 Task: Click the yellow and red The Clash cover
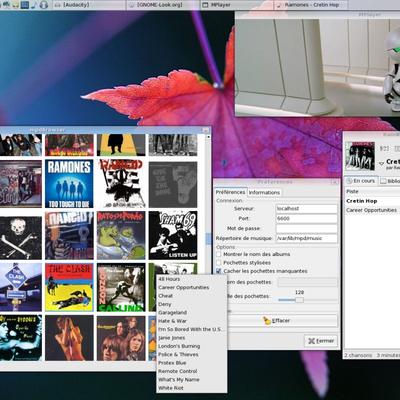point(69,287)
